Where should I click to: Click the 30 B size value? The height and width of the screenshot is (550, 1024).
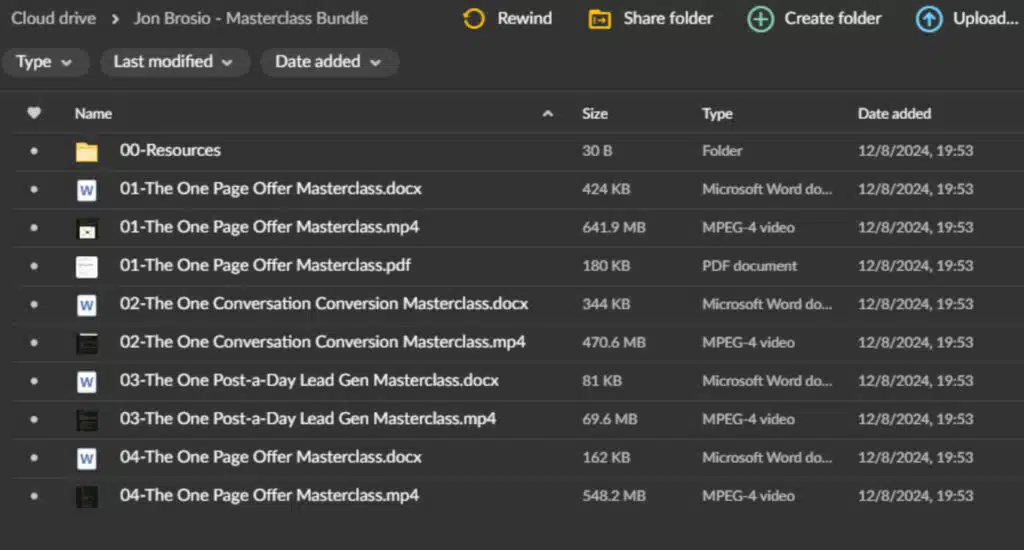[x=597, y=151]
